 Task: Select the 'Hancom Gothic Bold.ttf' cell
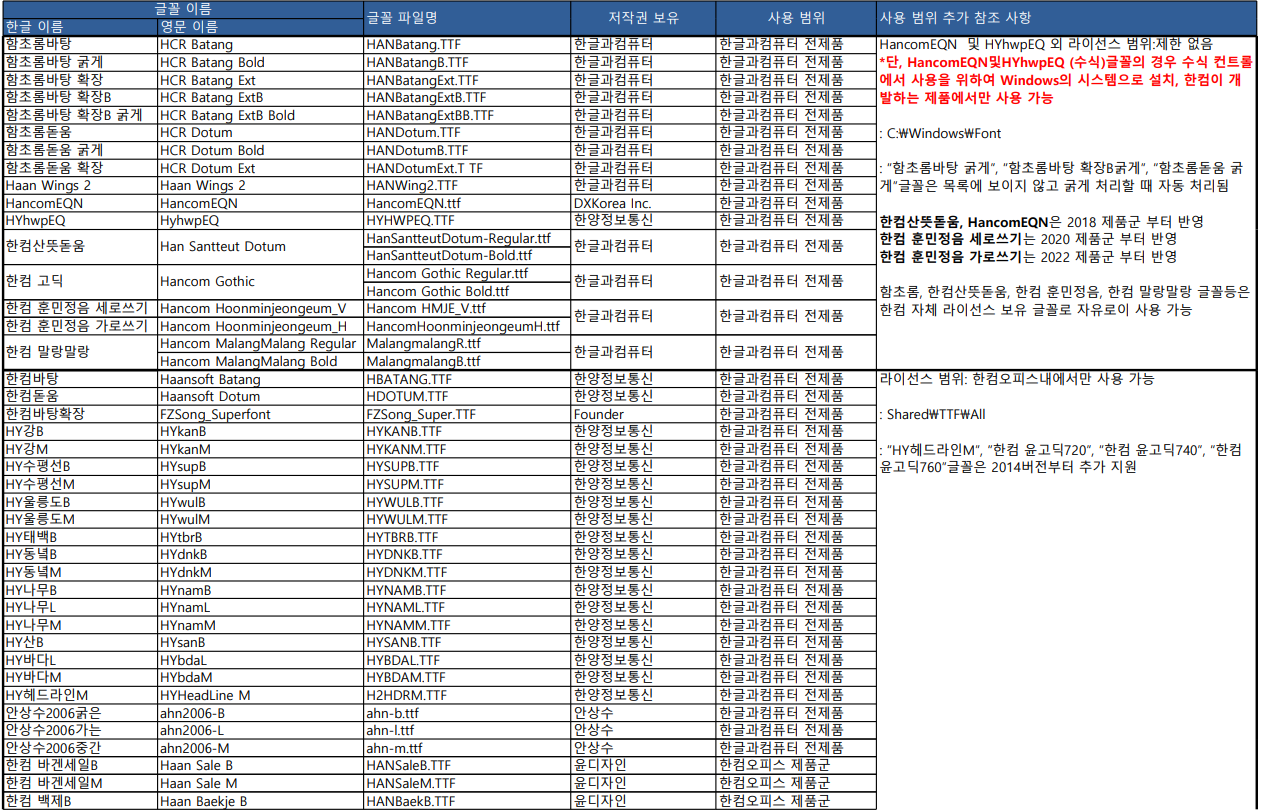tap(467, 291)
